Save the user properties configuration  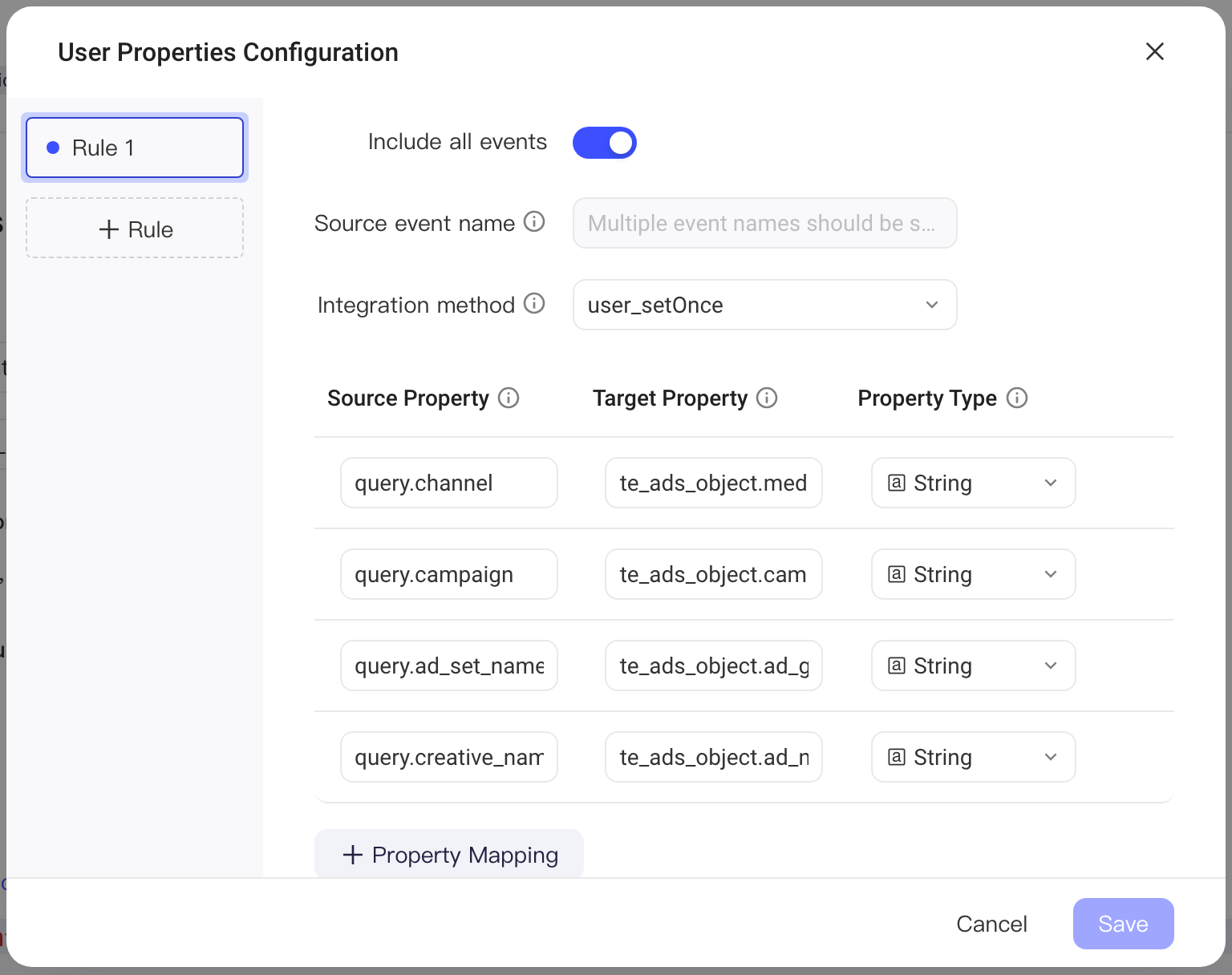(x=1124, y=924)
